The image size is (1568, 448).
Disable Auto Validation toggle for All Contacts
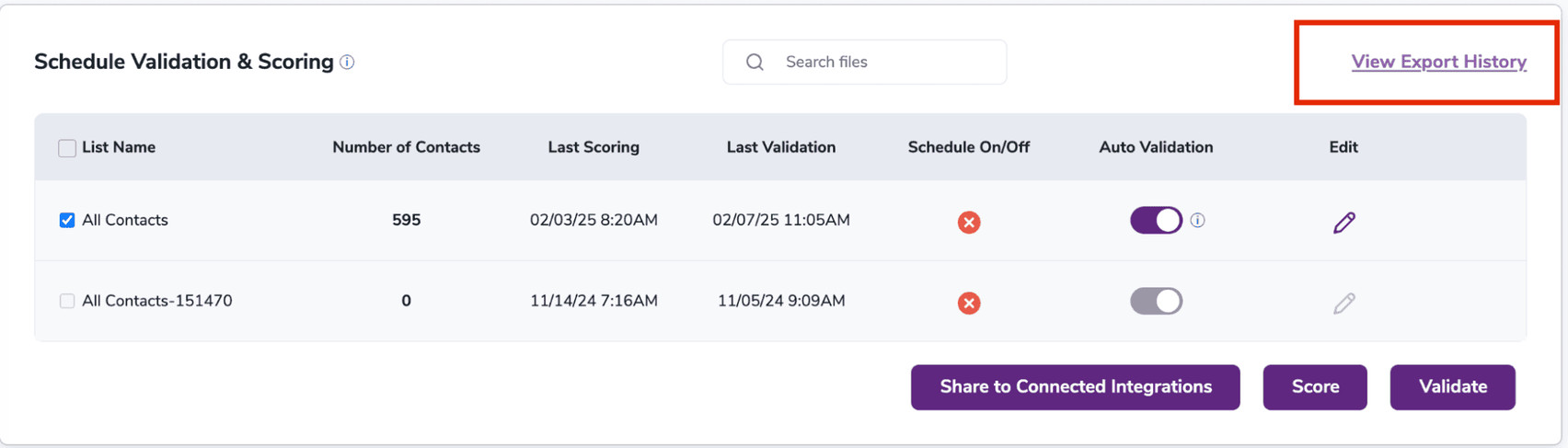point(1156,221)
